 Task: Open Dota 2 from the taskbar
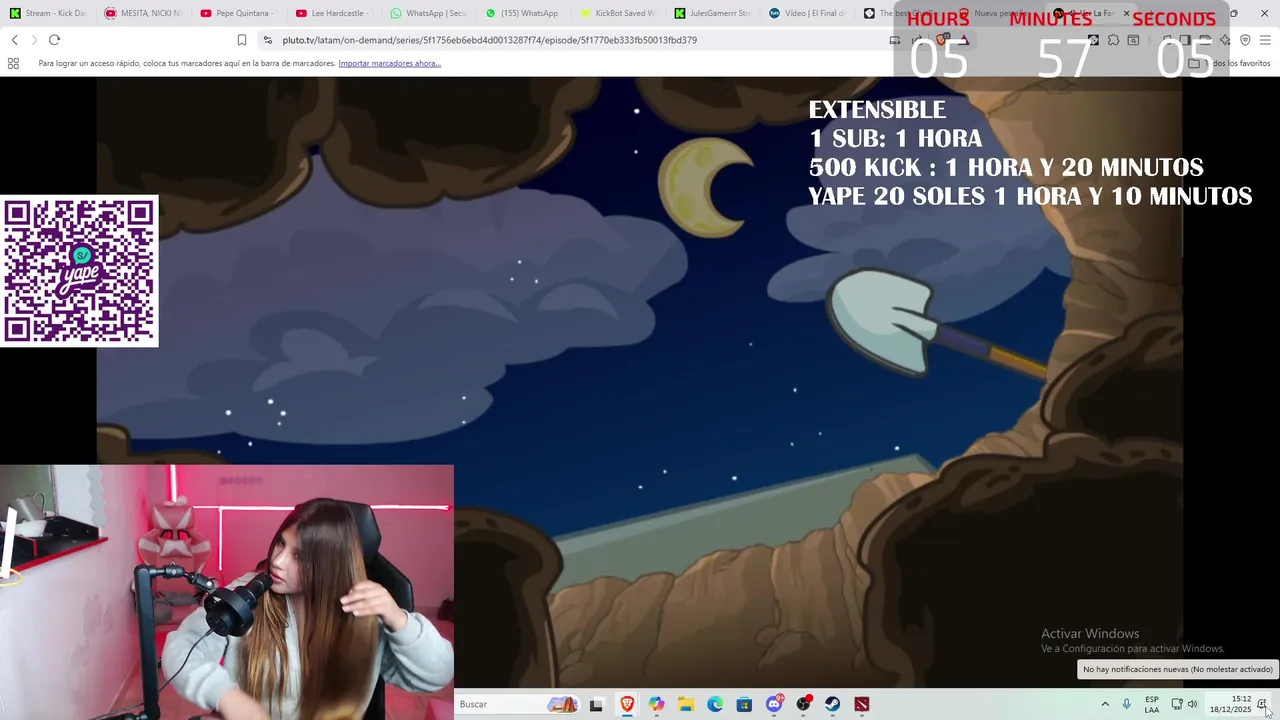[x=862, y=704]
